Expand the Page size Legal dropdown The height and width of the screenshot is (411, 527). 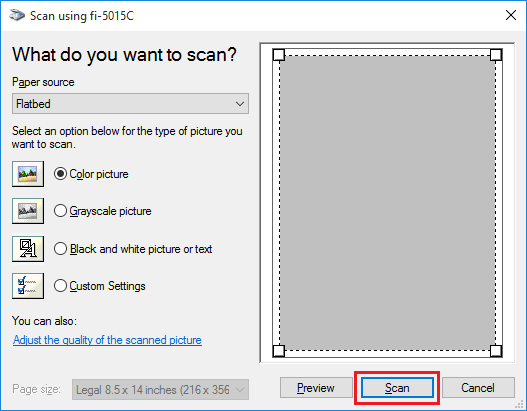point(160,389)
